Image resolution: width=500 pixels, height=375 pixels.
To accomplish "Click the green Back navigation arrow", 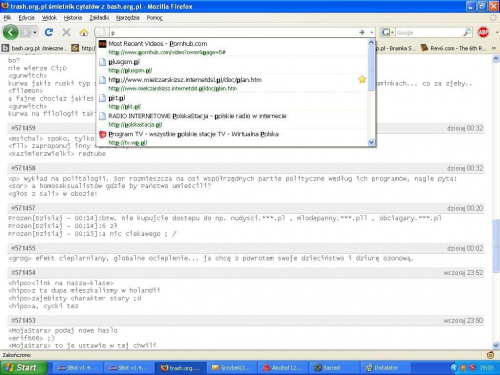I will click(x=11, y=32).
